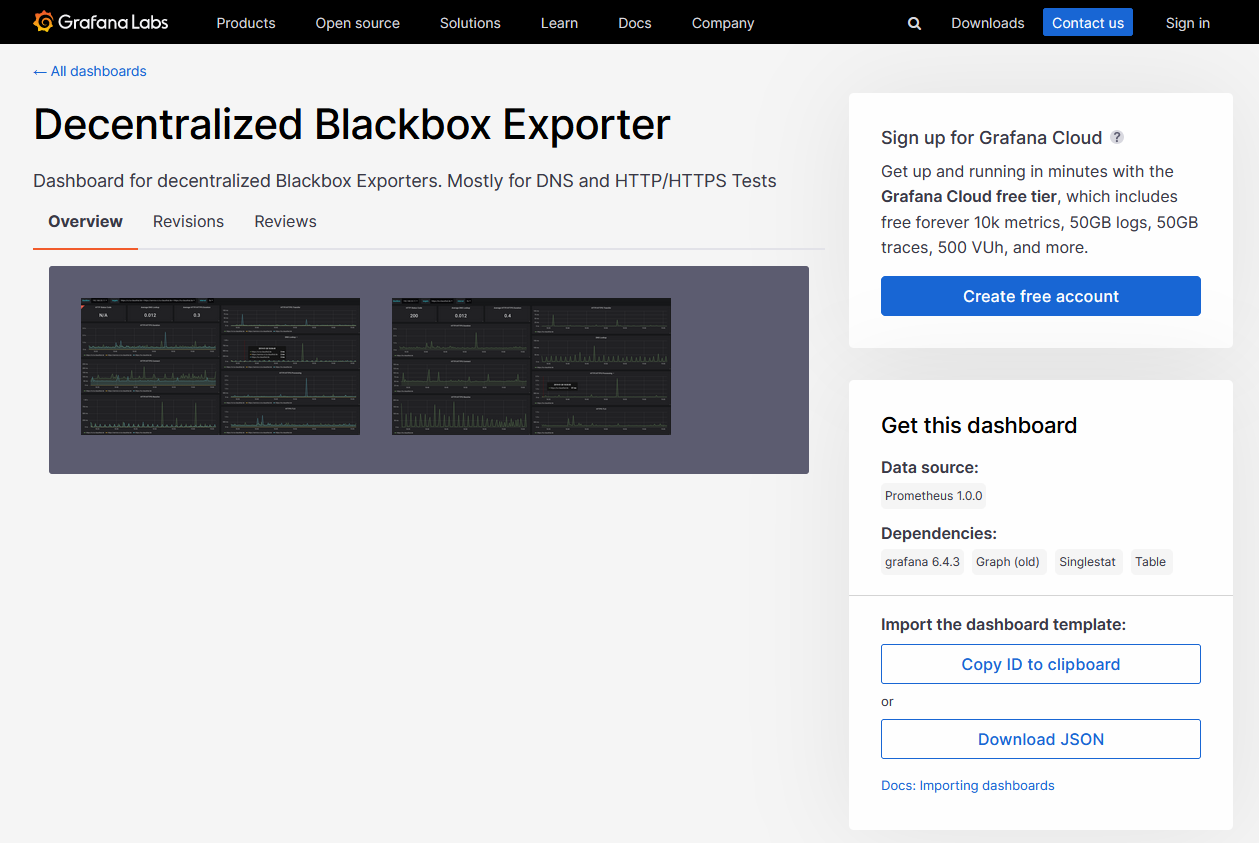Viewport: 1259px width, 843px height.
Task: Click the Contact us button
Action: [x=1088, y=22]
